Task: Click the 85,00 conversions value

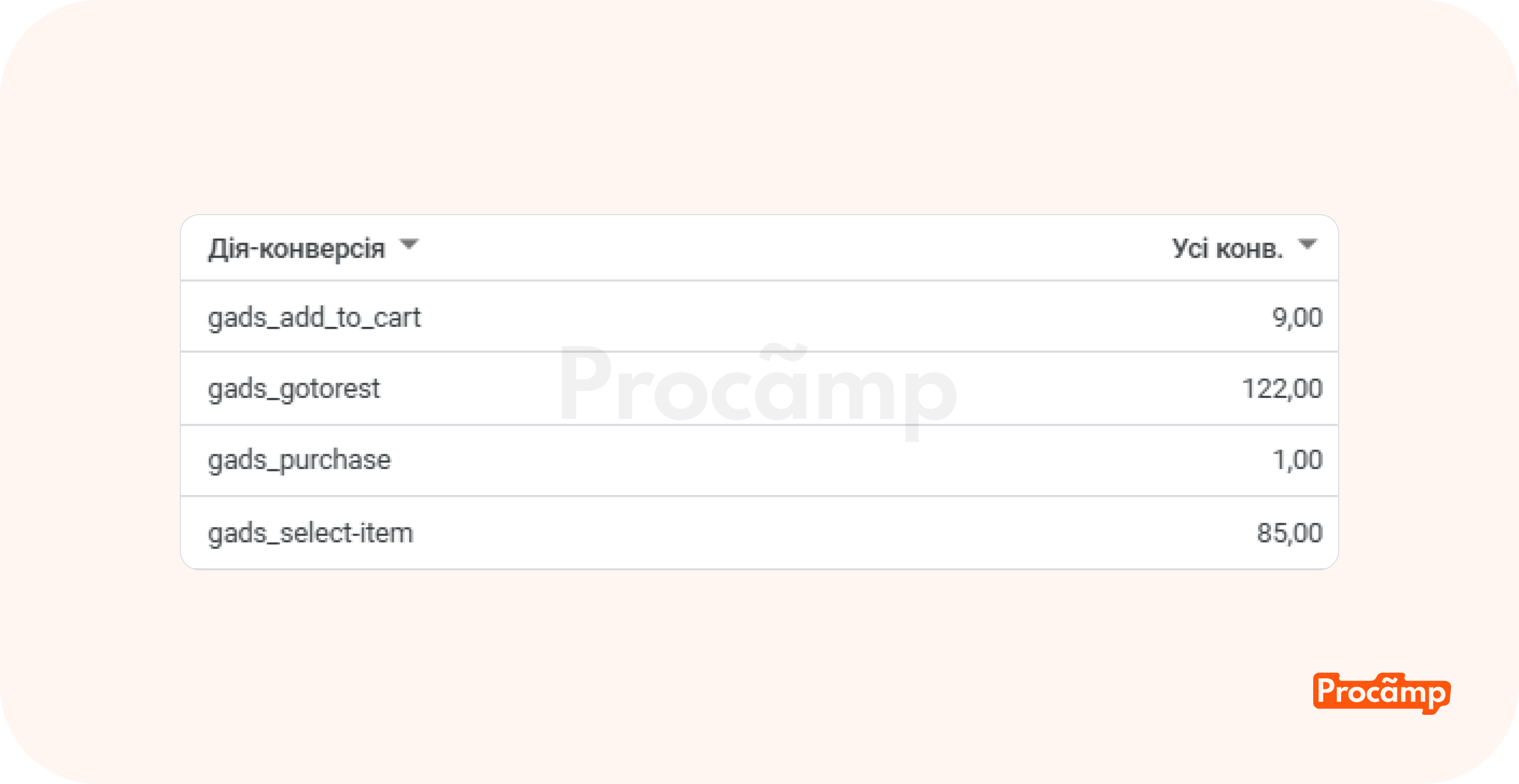Action: coord(1289,533)
